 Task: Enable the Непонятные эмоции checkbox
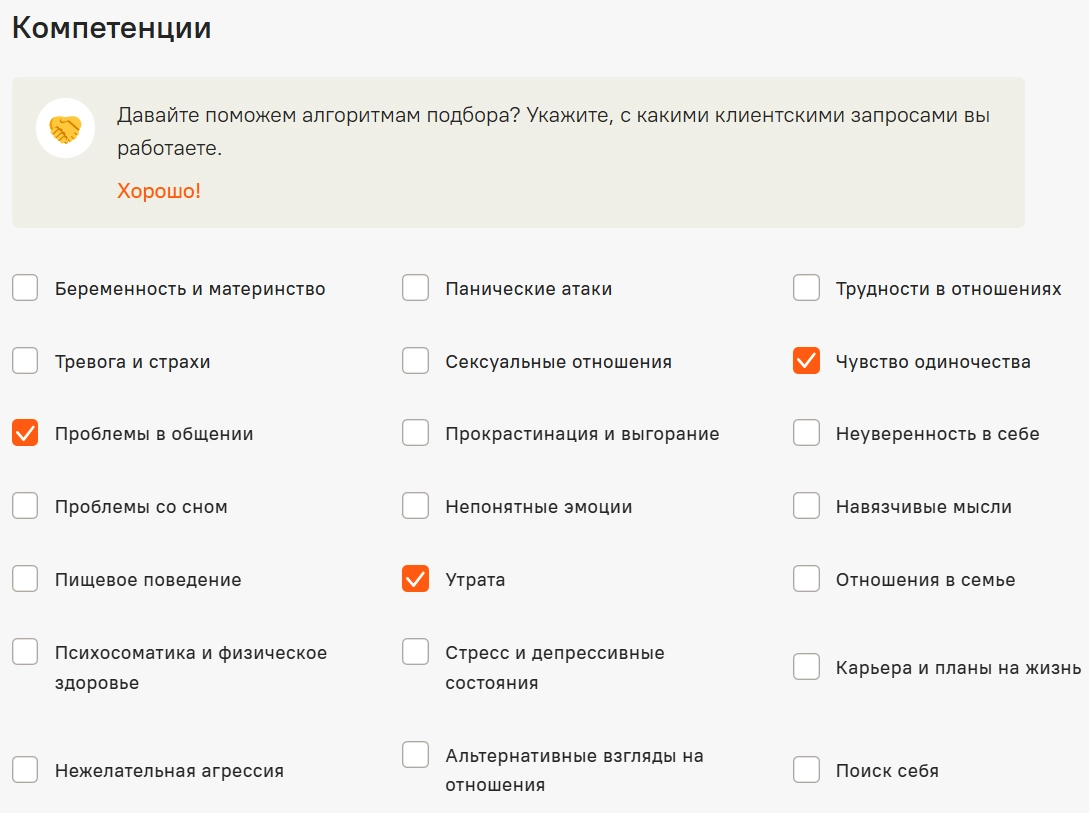[415, 506]
